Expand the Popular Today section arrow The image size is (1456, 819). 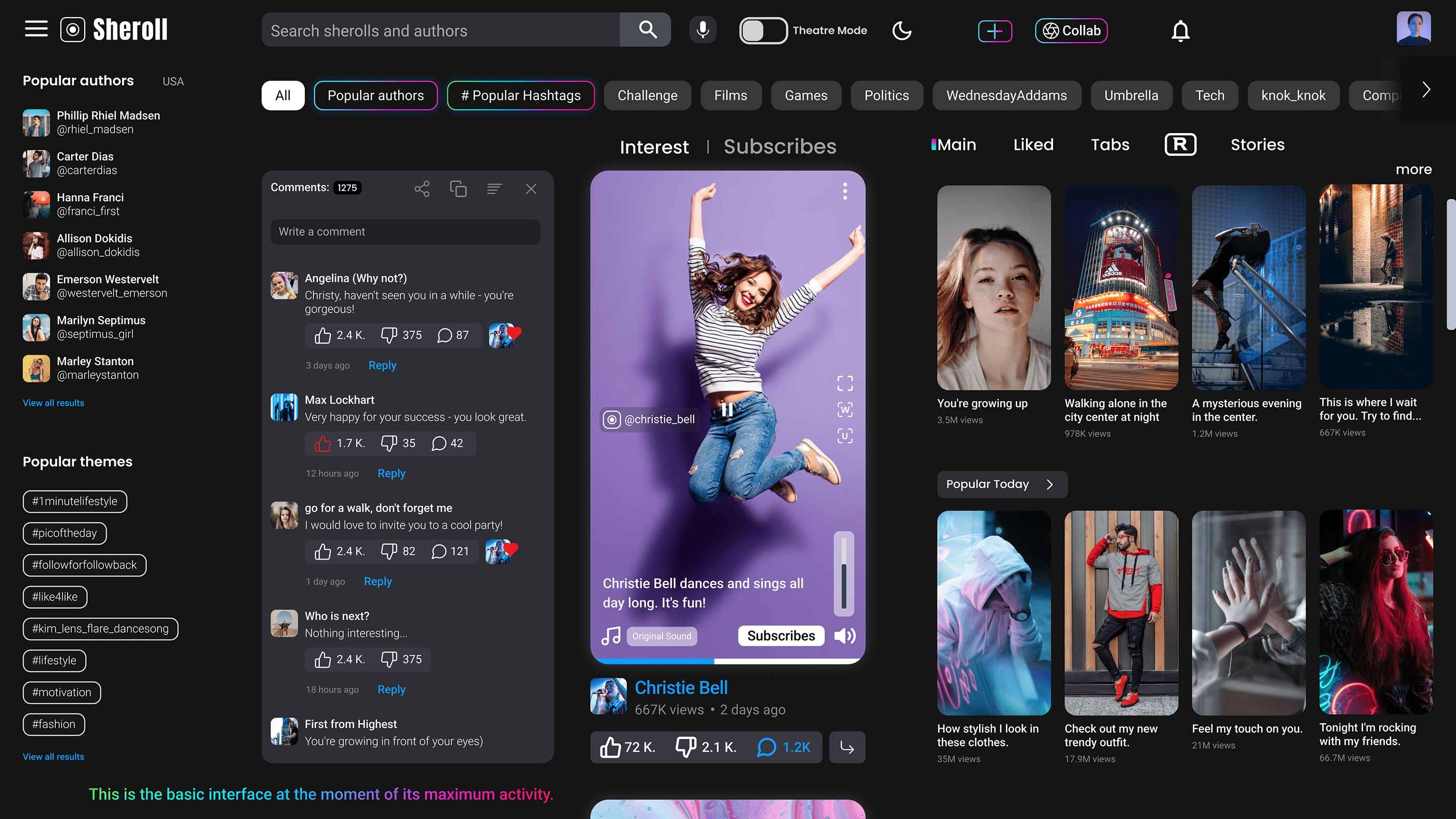pos(1049,485)
